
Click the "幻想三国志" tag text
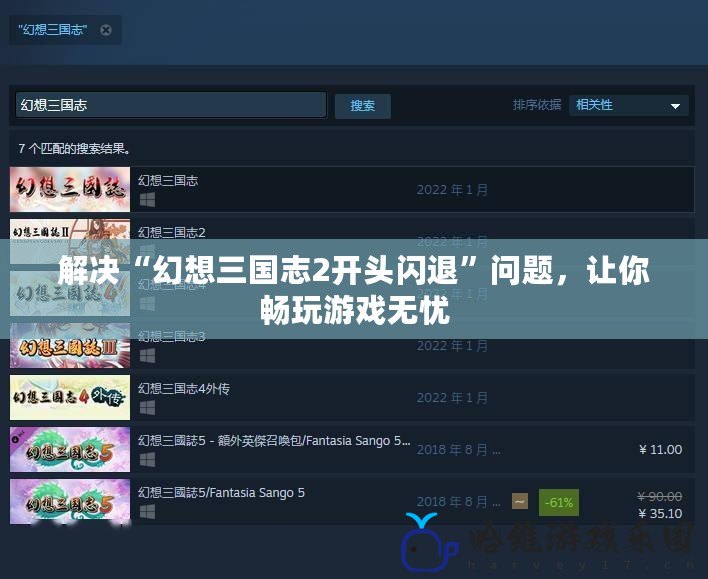pos(53,30)
